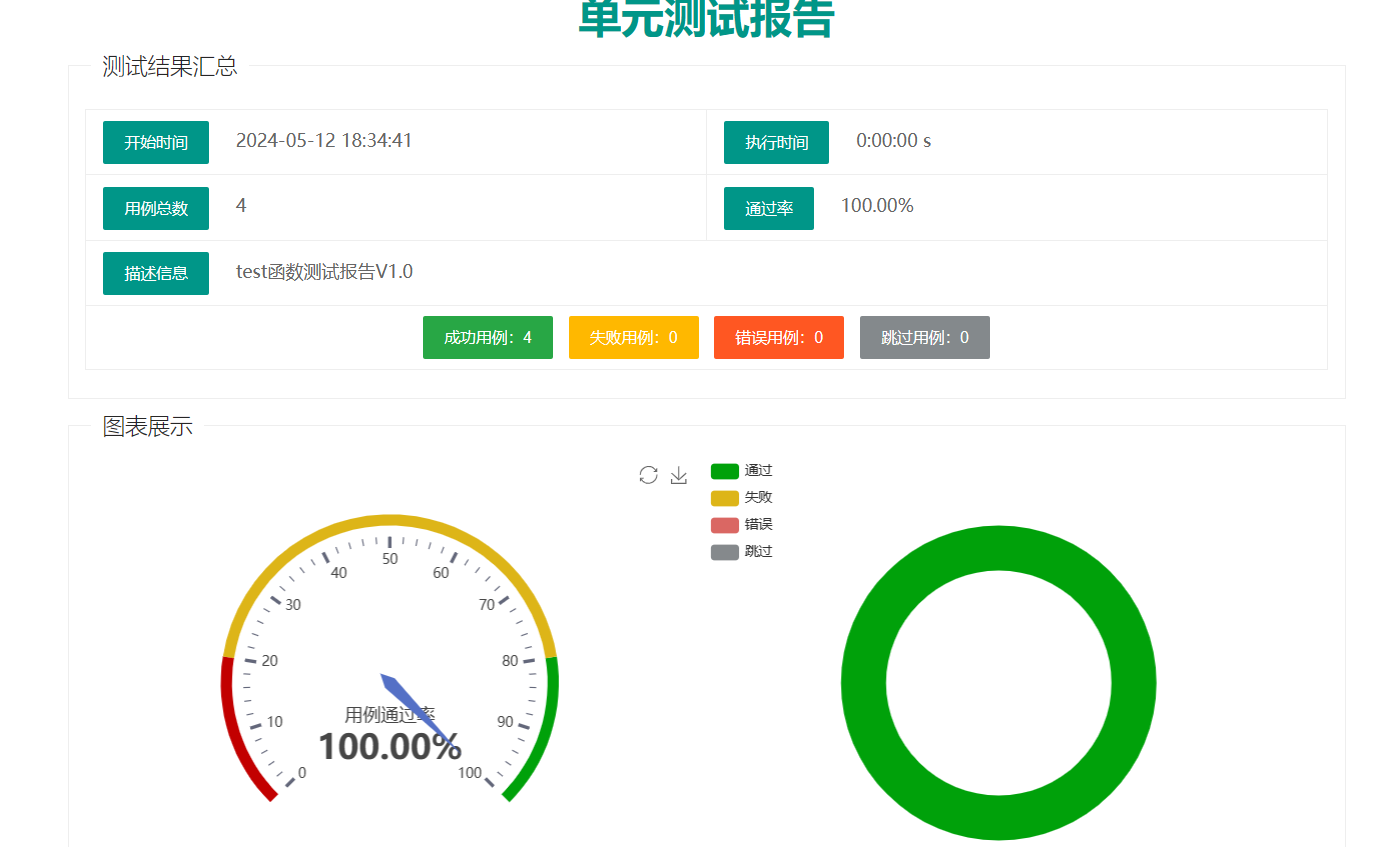The image size is (1384, 847).
Task: Click the 描述信息 label button
Action: [156, 273]
